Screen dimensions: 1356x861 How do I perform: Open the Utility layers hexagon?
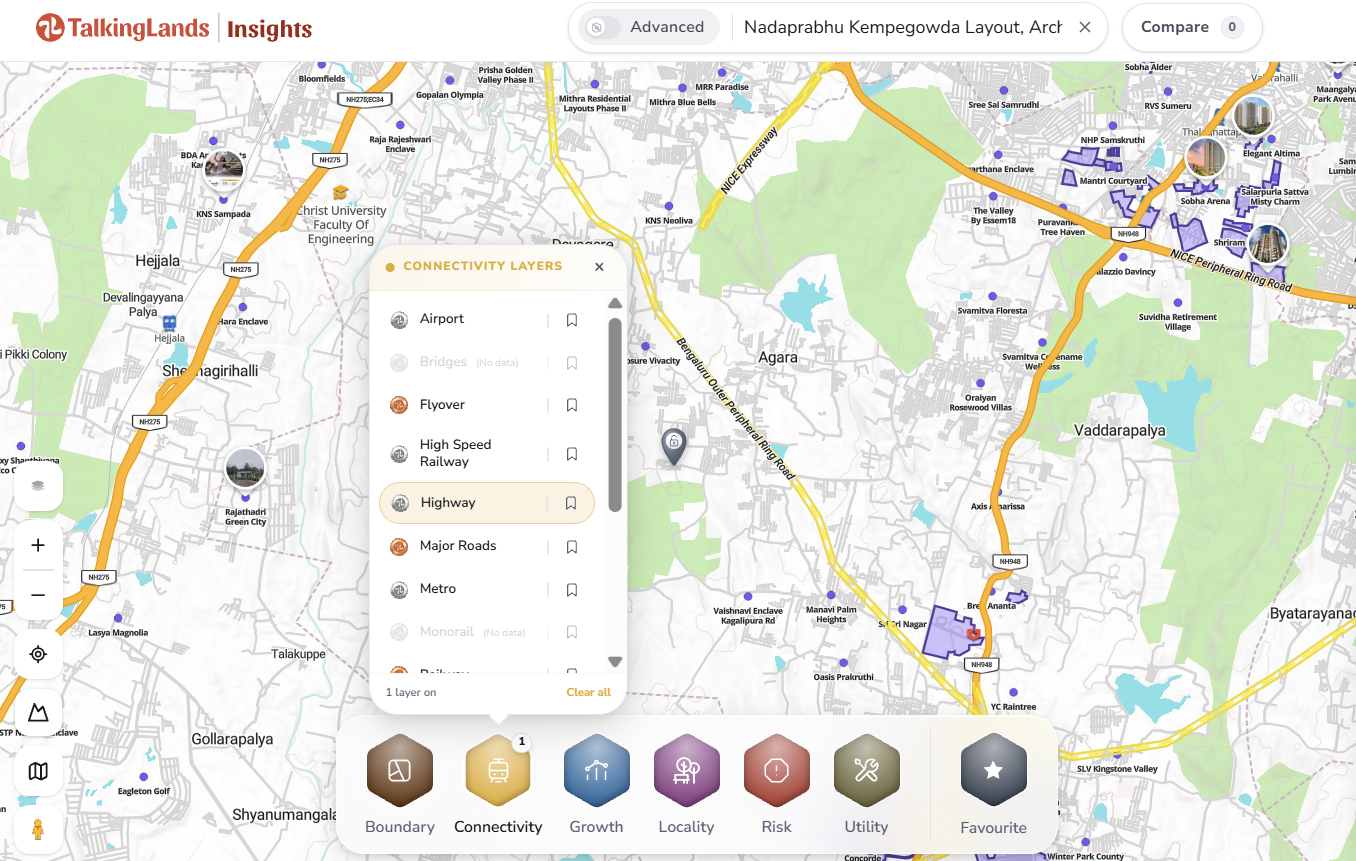tap(867, 770)
